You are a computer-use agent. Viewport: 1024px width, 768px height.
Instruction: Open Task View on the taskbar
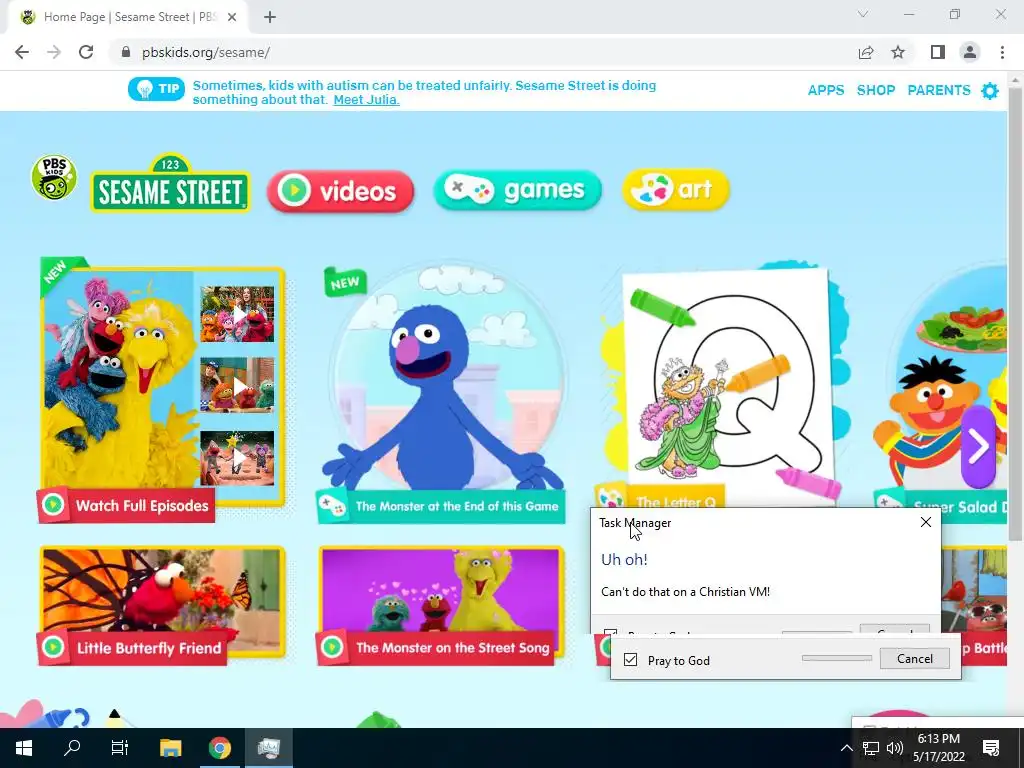pos(120,748)
